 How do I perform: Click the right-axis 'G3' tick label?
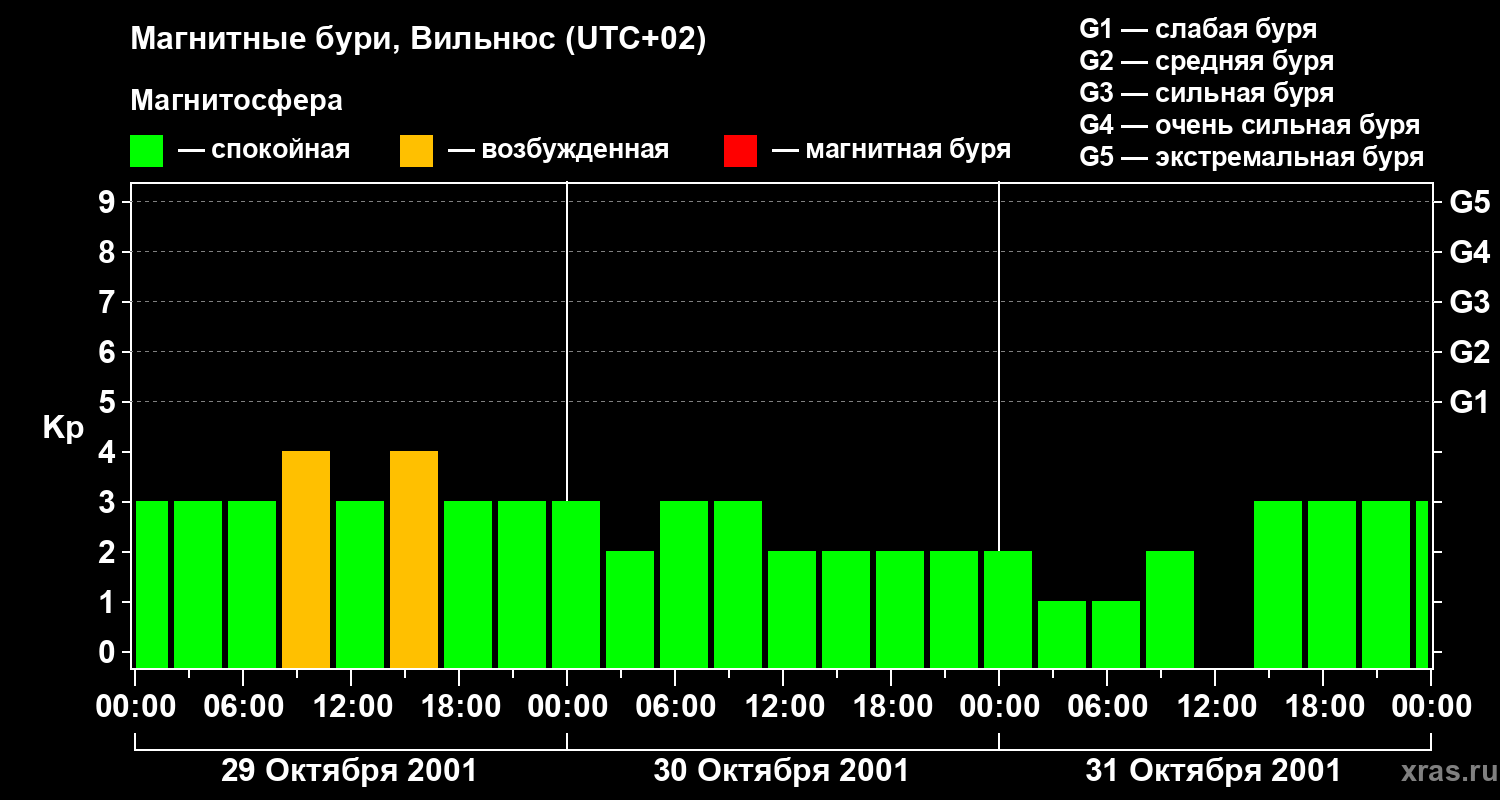[1469, 302]
